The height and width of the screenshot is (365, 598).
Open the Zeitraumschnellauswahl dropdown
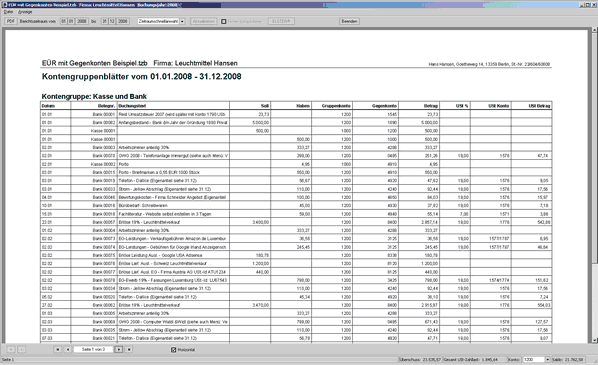161,21
